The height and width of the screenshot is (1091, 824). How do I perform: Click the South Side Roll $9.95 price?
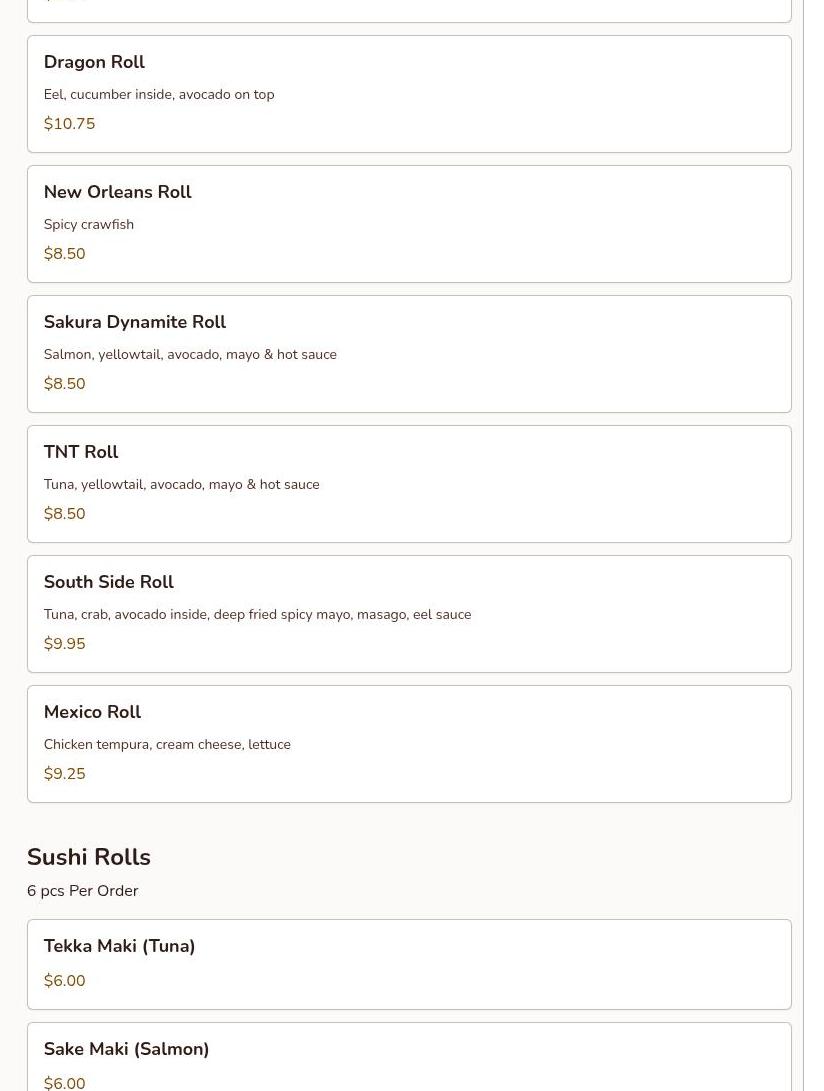click(64, 644)
